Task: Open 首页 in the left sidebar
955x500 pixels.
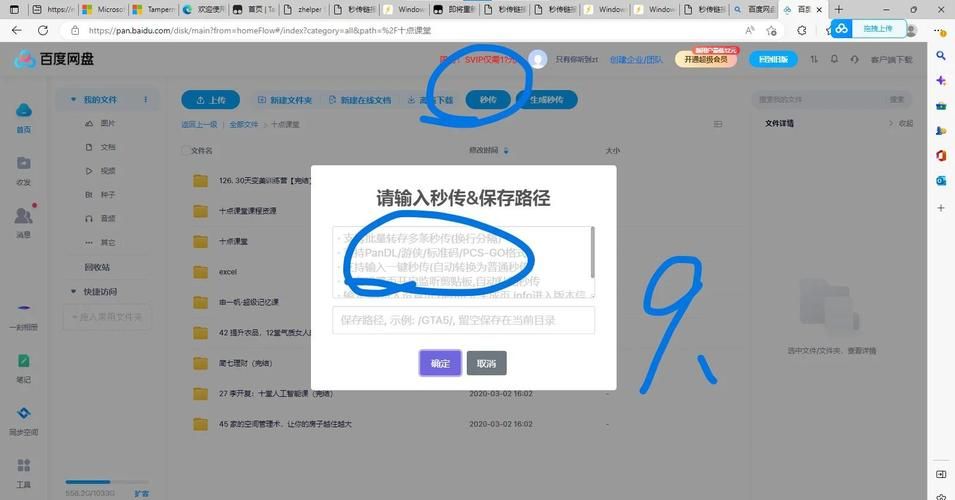Action: click(23, 118)
